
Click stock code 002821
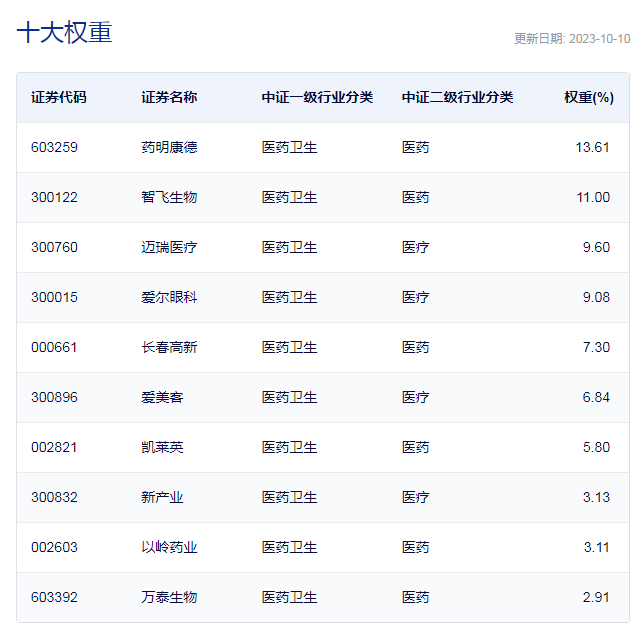coord(54,447)
